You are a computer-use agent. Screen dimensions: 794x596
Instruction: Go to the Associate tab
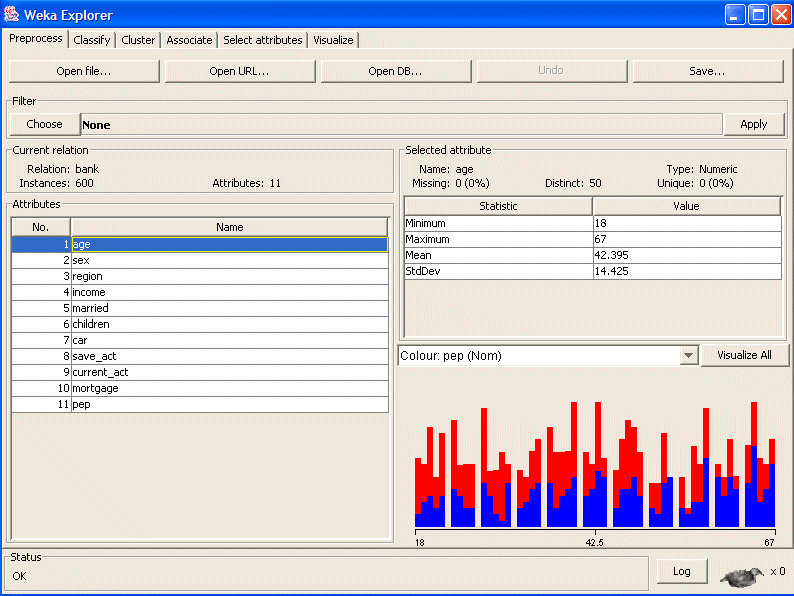189,40
